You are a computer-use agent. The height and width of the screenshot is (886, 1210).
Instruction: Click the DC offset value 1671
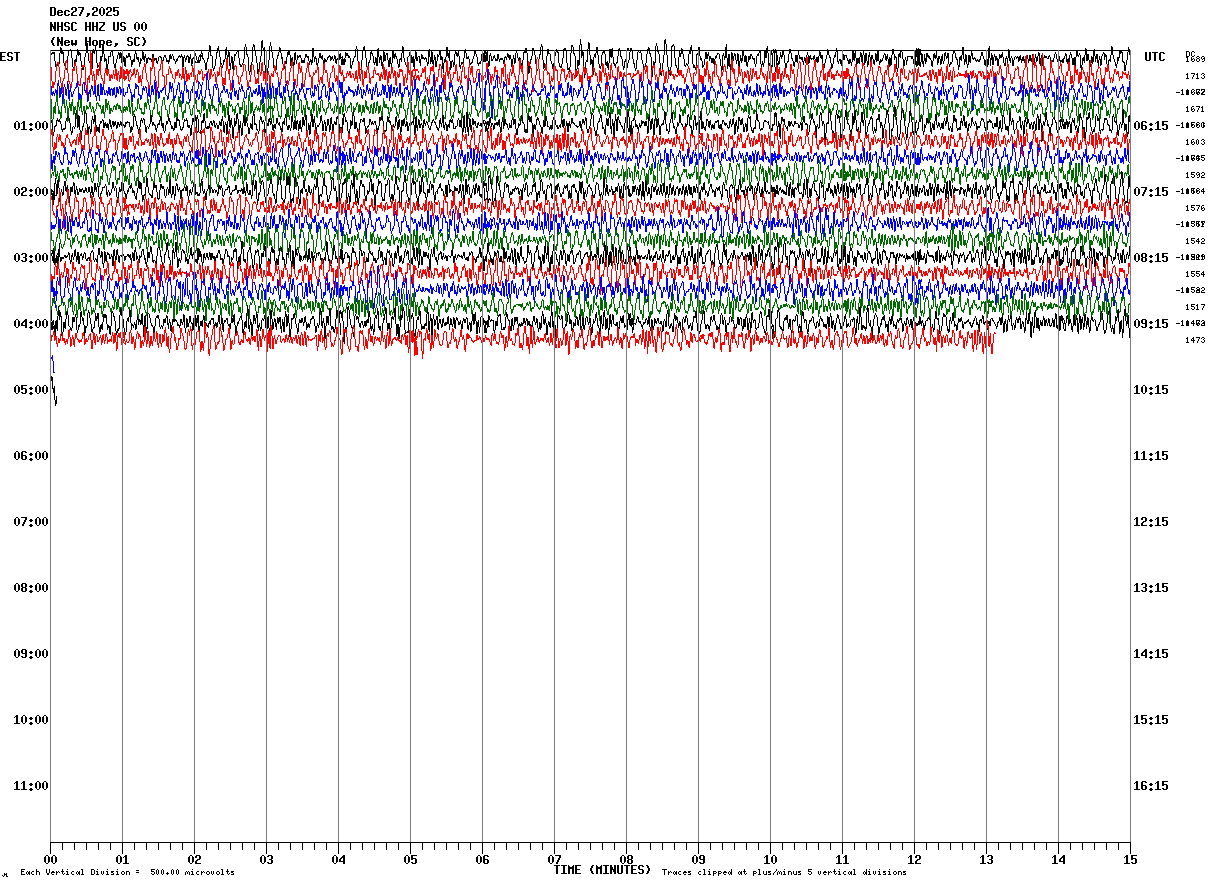tap(1195, 109)
